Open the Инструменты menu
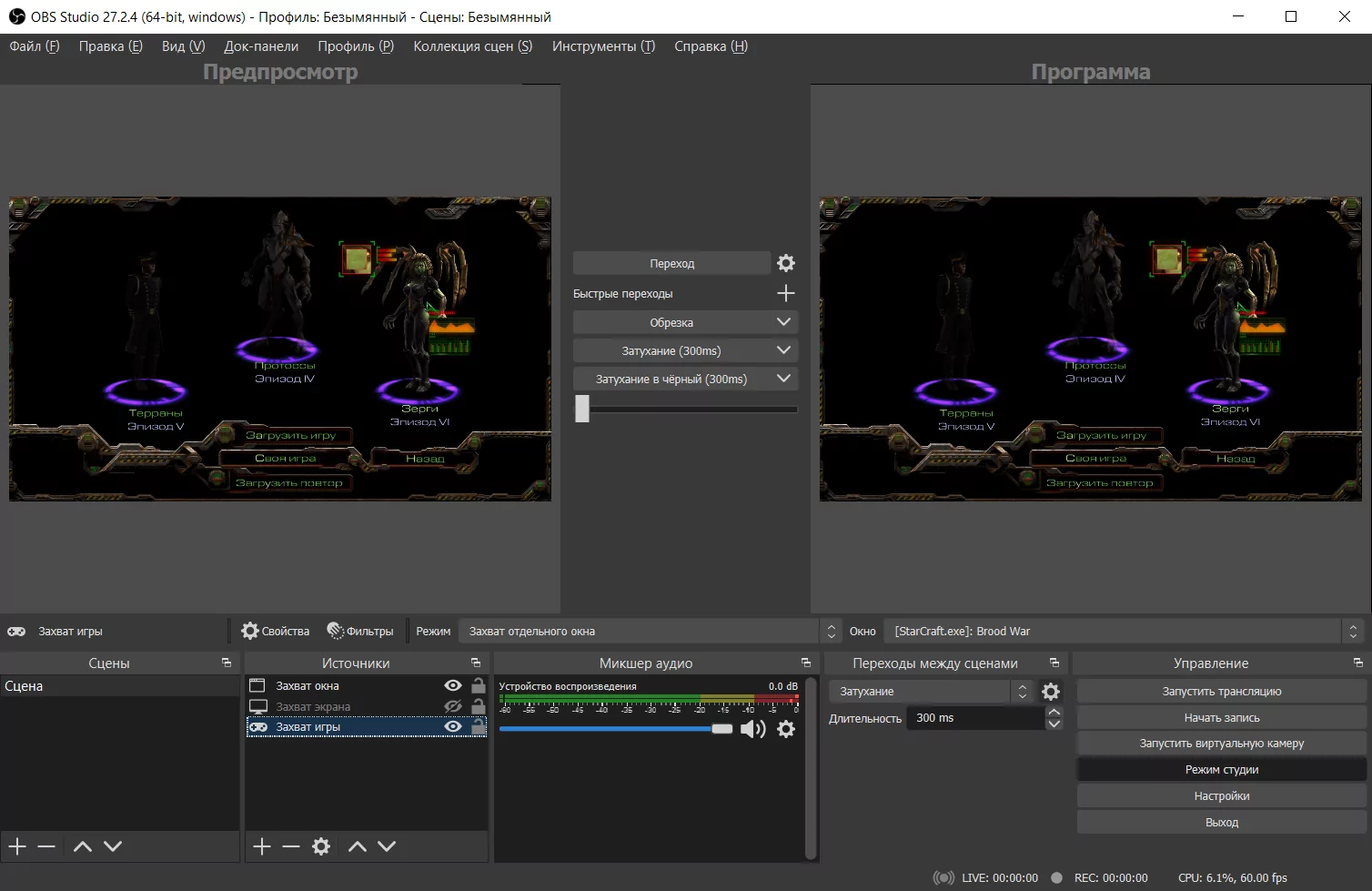1372x891 pixels. [x=603, y=46]
